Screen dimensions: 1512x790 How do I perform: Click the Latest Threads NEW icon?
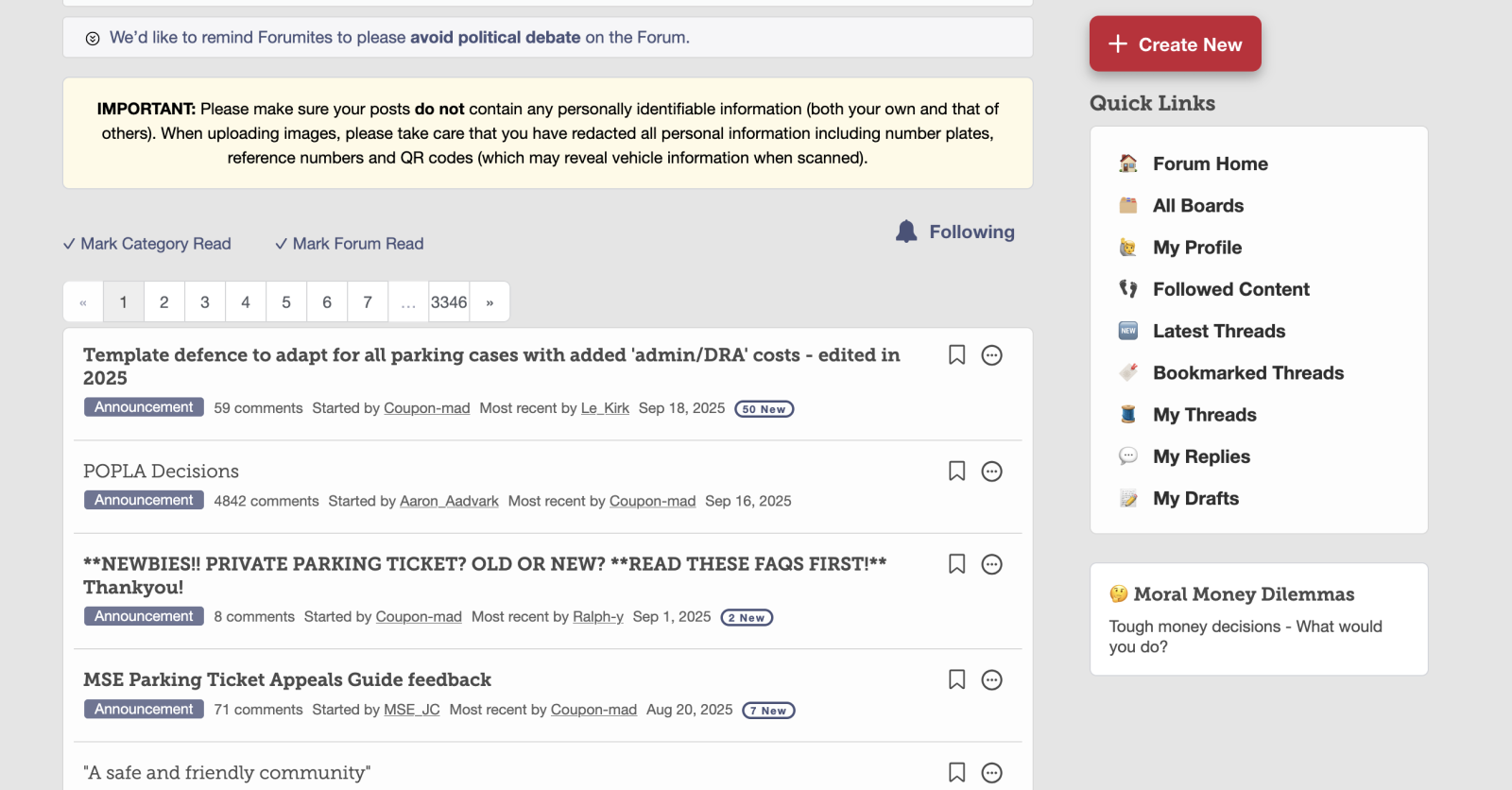1128,331
